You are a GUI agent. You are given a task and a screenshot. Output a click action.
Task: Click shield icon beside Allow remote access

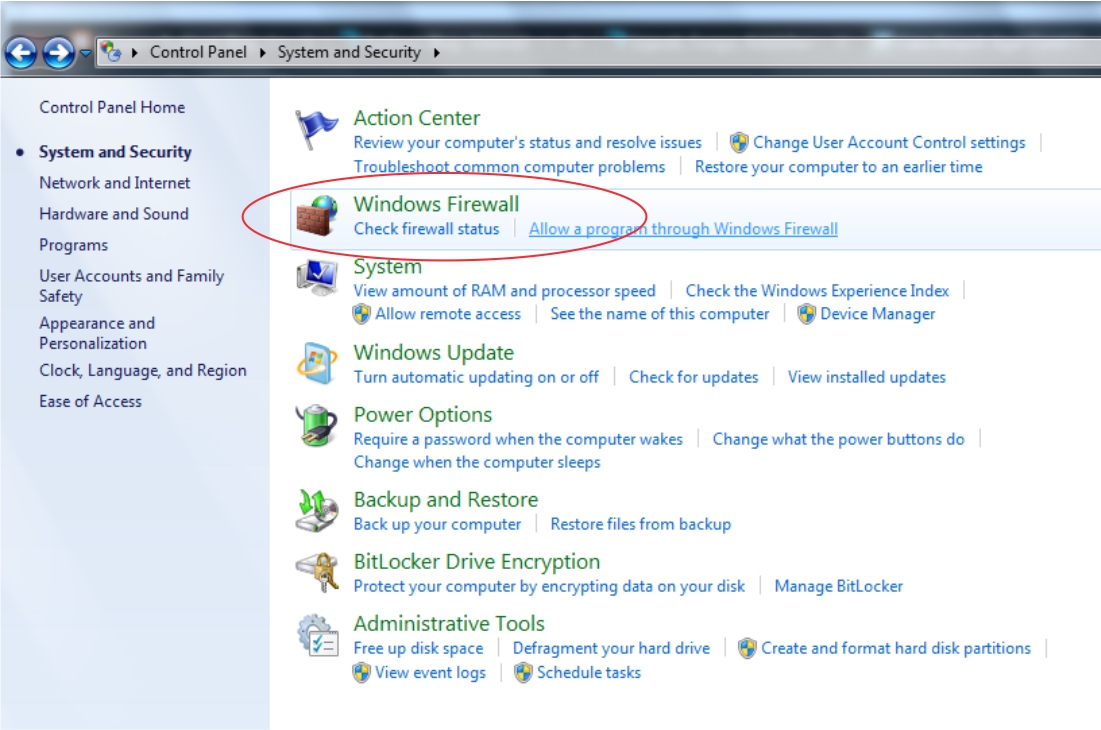click(x=362, y=314)
